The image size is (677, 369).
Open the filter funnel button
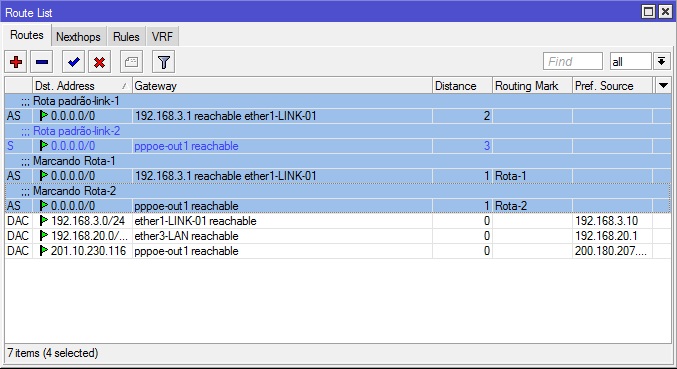point(163,62)
